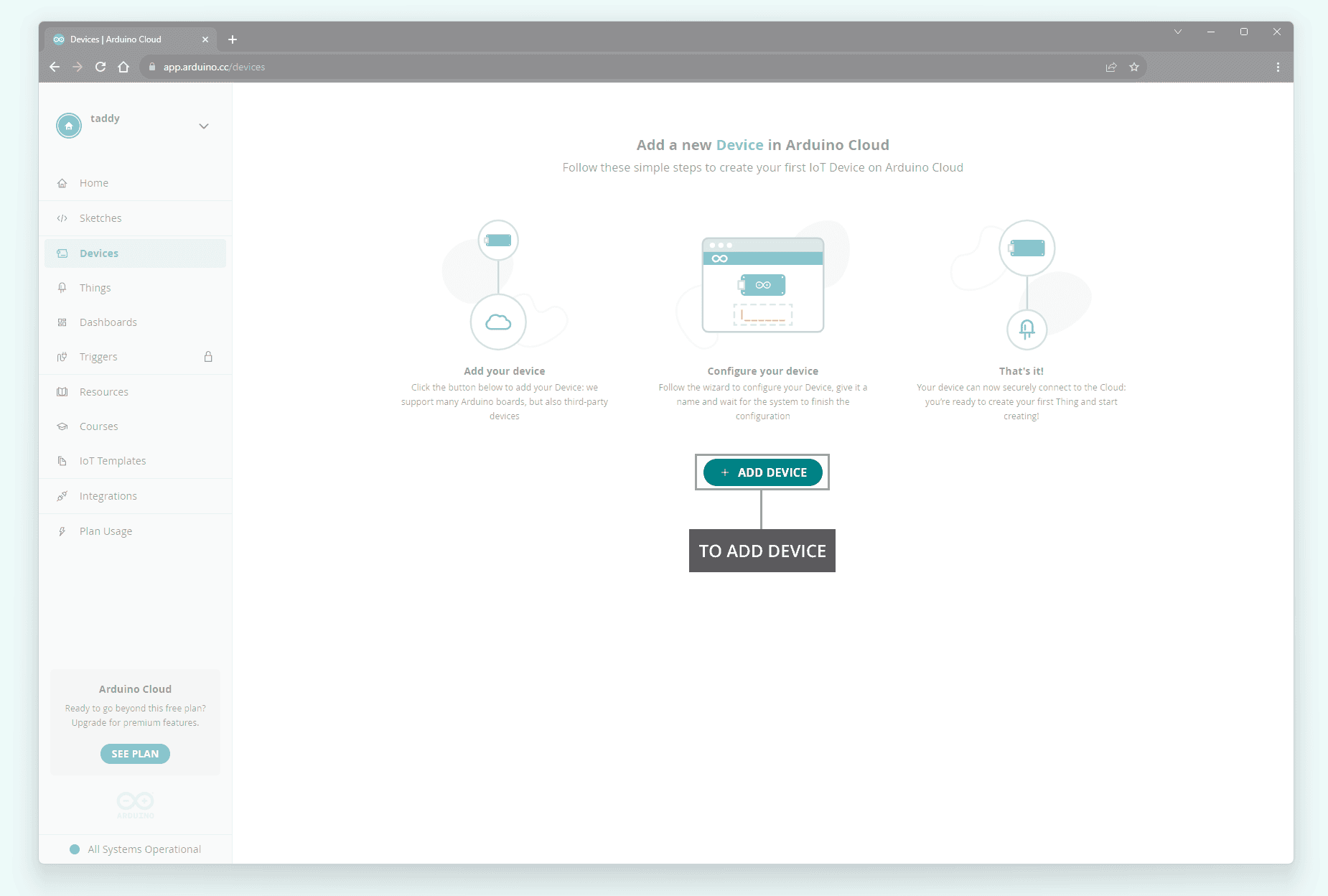
Task: Open the Home sidebar item
Action: point(94,183)
